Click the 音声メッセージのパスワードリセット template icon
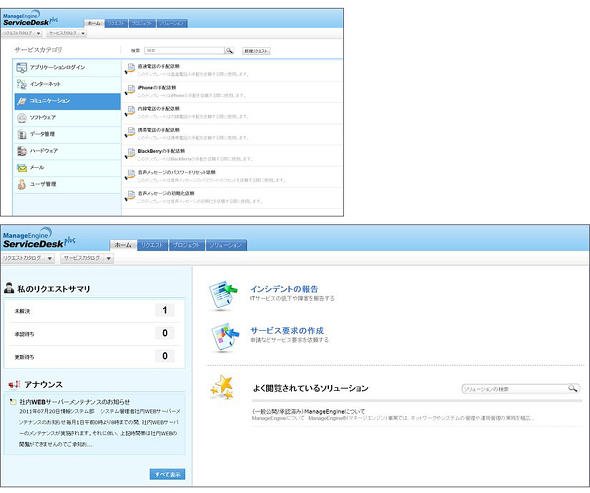Screen dimensions: 590x493 point(130,174)
